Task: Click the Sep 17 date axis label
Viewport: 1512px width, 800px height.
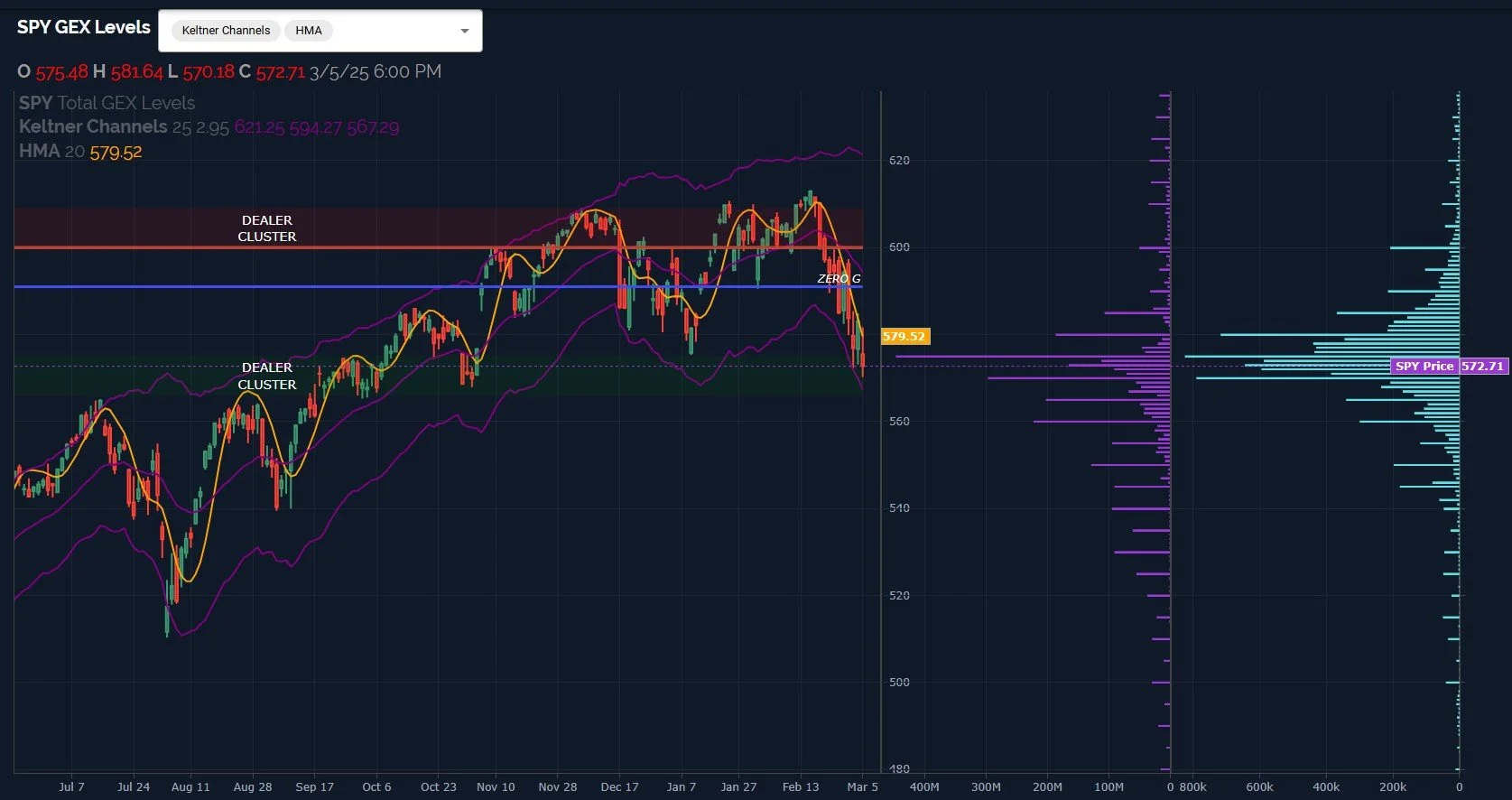Action: coord(314,786)
